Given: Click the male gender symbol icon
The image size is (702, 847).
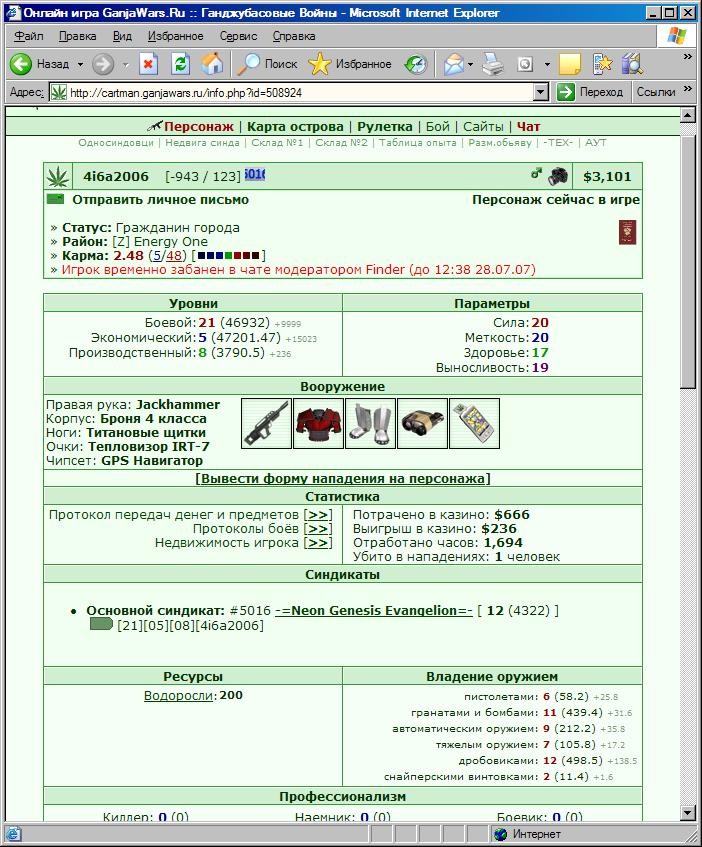Looking at the screenshot, I should pyautogui.click(x=536, y=173).
